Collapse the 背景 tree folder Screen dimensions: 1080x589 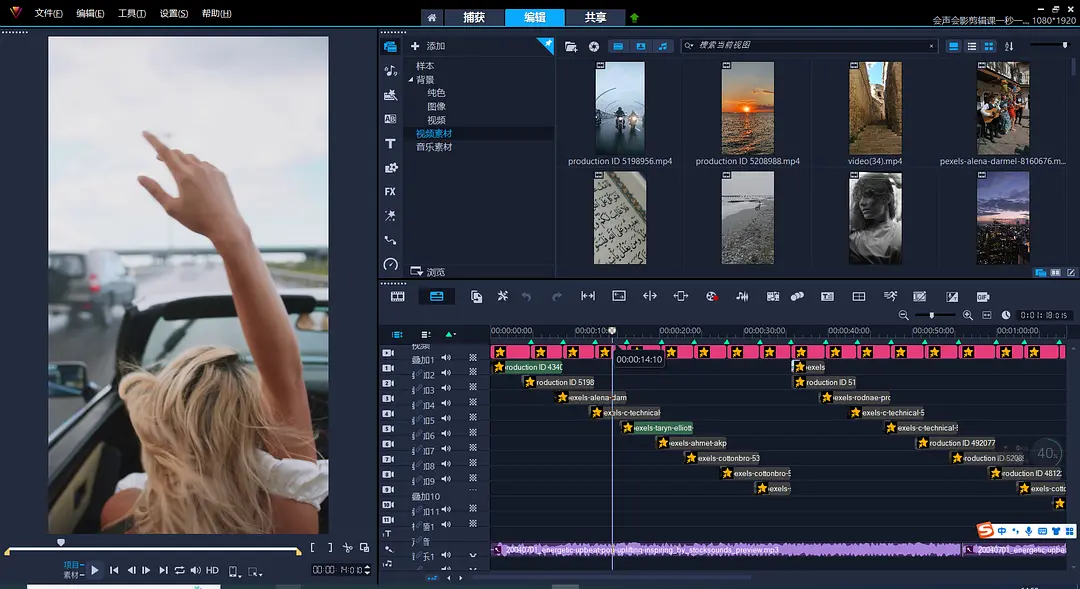pos(410,80)
